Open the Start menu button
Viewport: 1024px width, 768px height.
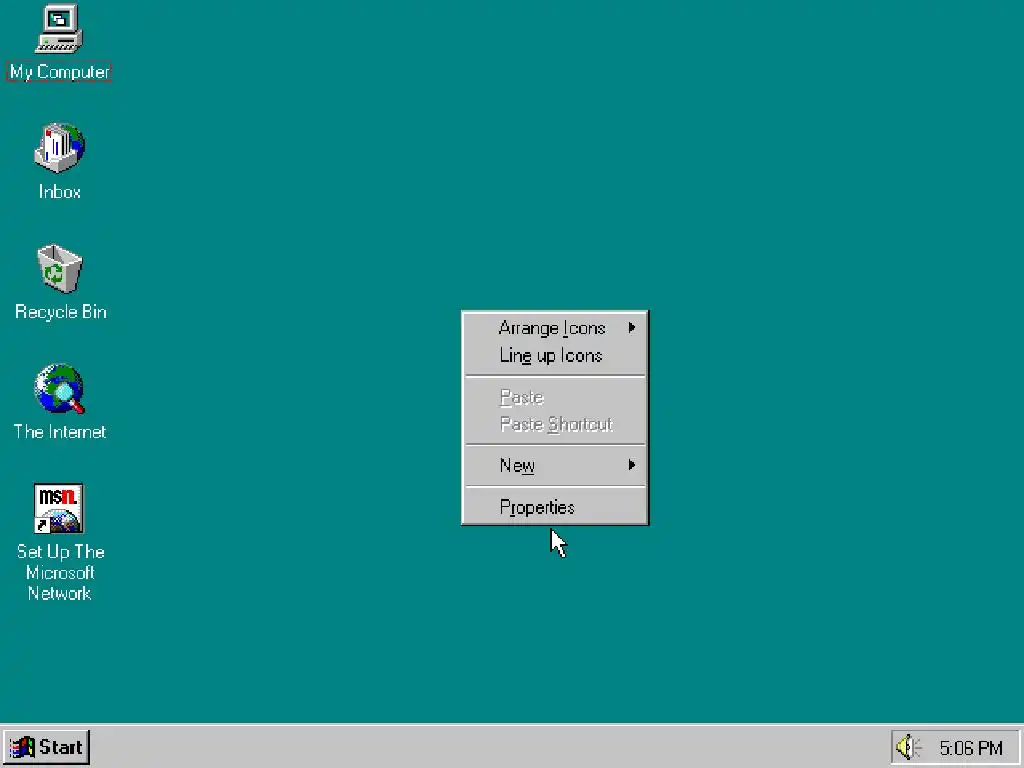pos(46,747)
